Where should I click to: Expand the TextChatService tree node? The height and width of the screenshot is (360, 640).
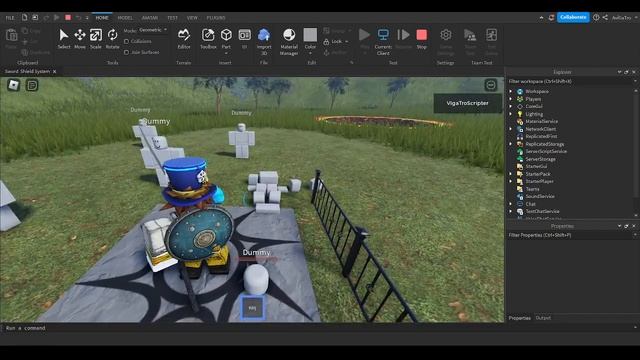511,211
